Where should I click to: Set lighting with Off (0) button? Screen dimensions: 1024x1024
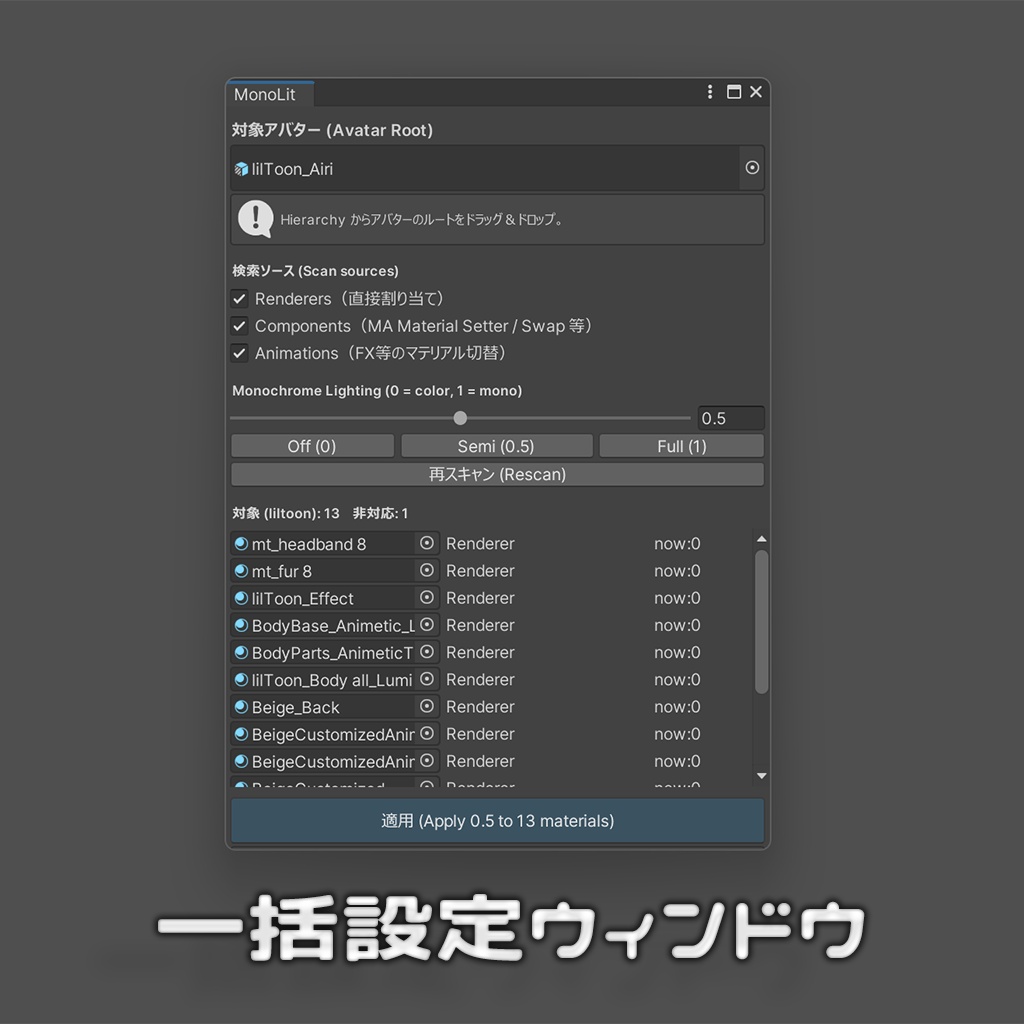click(312, 446)
